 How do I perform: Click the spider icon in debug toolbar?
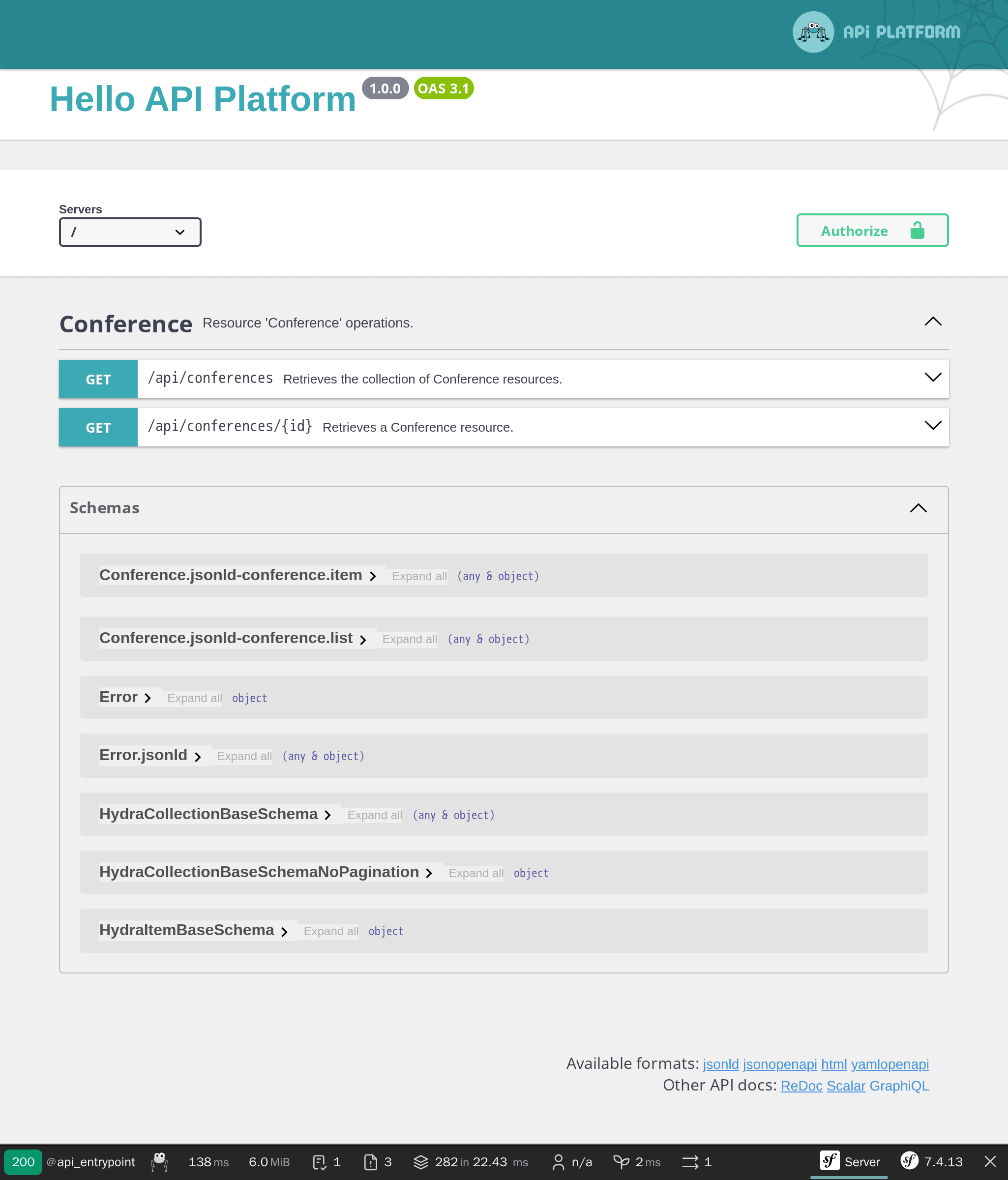159,1162
